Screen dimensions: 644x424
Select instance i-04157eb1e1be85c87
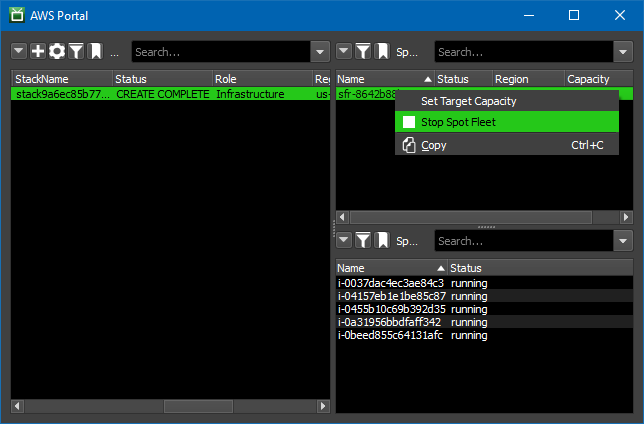click(x=484, y=296)
